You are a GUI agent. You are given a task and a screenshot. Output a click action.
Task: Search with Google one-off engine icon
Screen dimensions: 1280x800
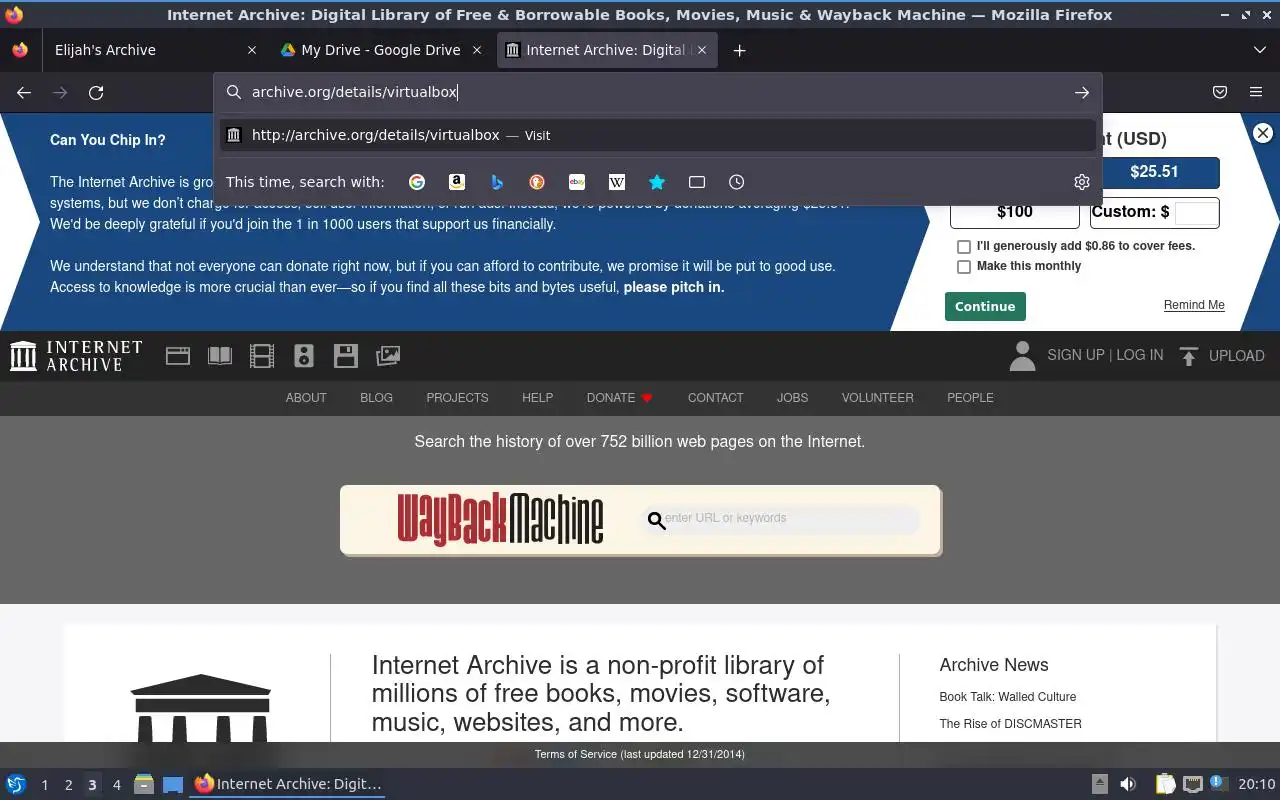click(x=417, y=182)
